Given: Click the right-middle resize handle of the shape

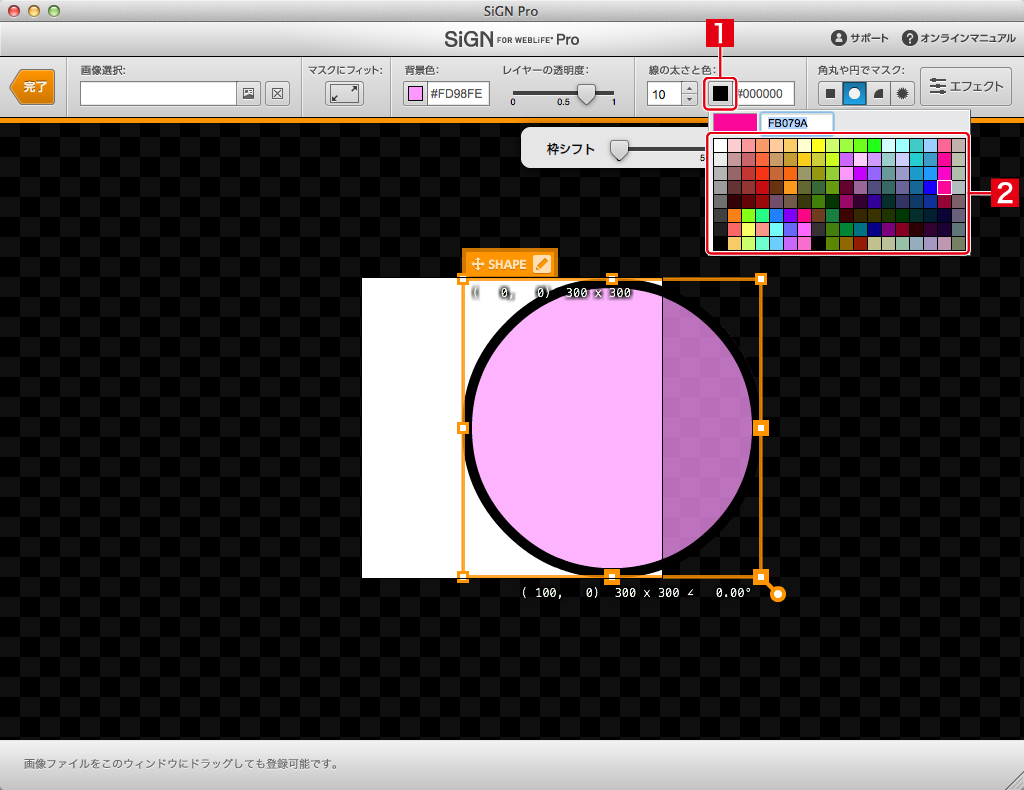Looking at the screenshot, I should tap(761, 428).
